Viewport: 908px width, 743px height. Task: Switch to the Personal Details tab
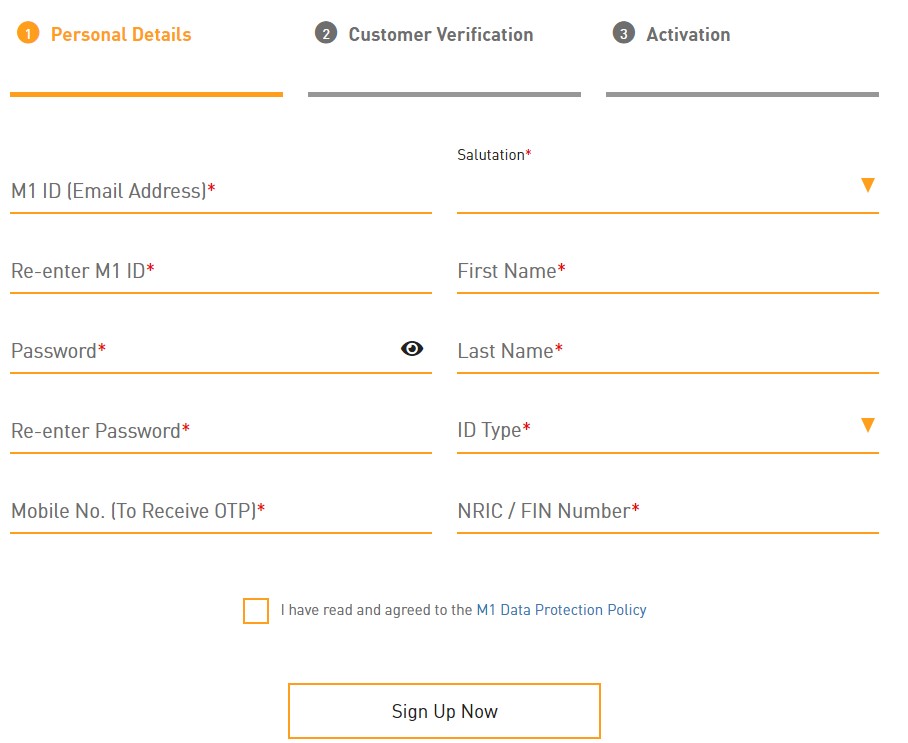(121, 35)
